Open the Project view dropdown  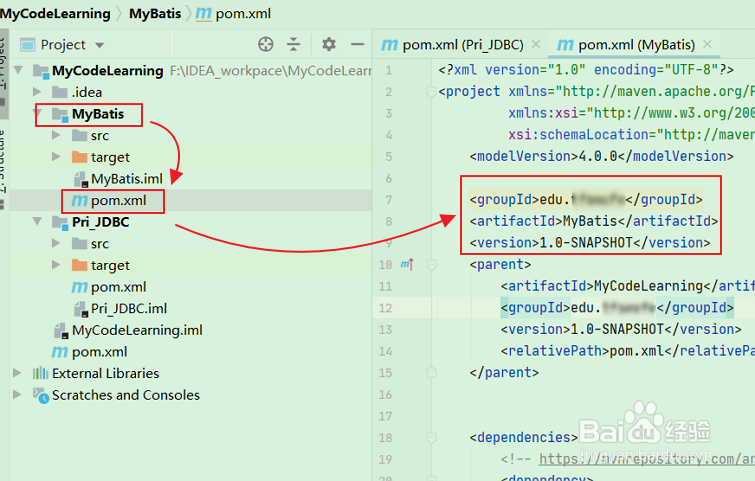coord(100,45)
